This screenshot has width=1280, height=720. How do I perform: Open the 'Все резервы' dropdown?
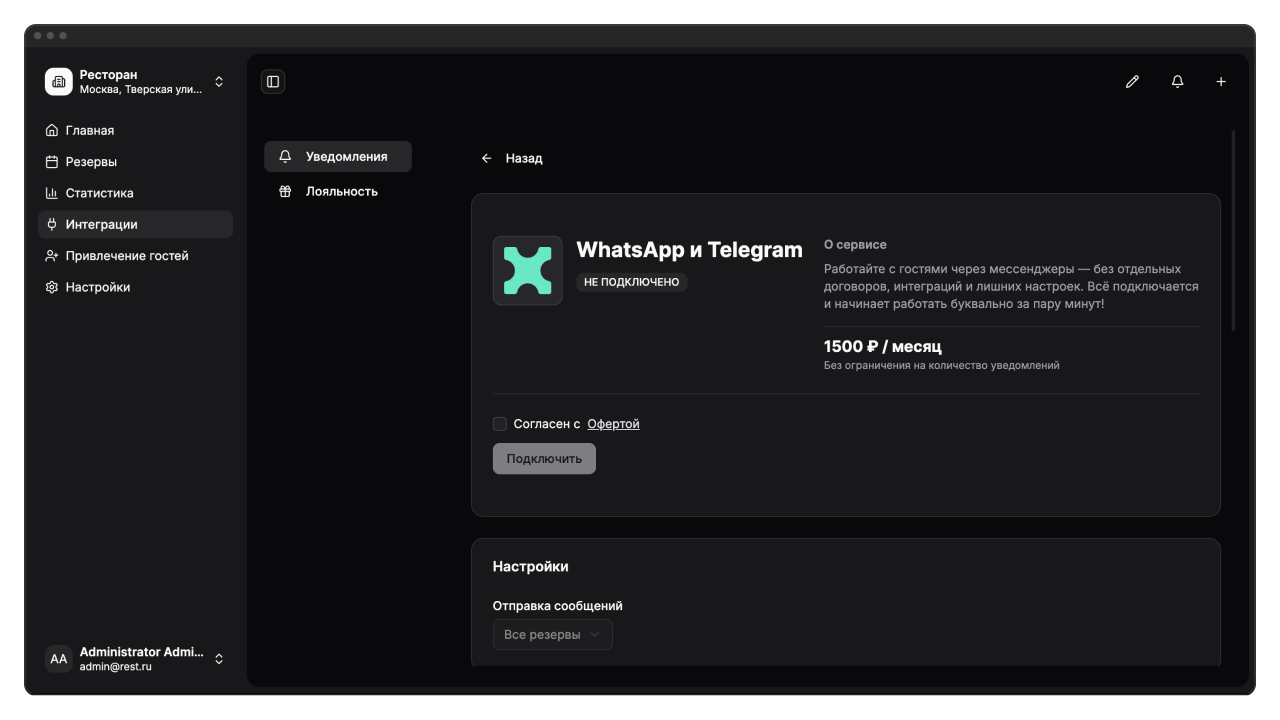point(552,635)
